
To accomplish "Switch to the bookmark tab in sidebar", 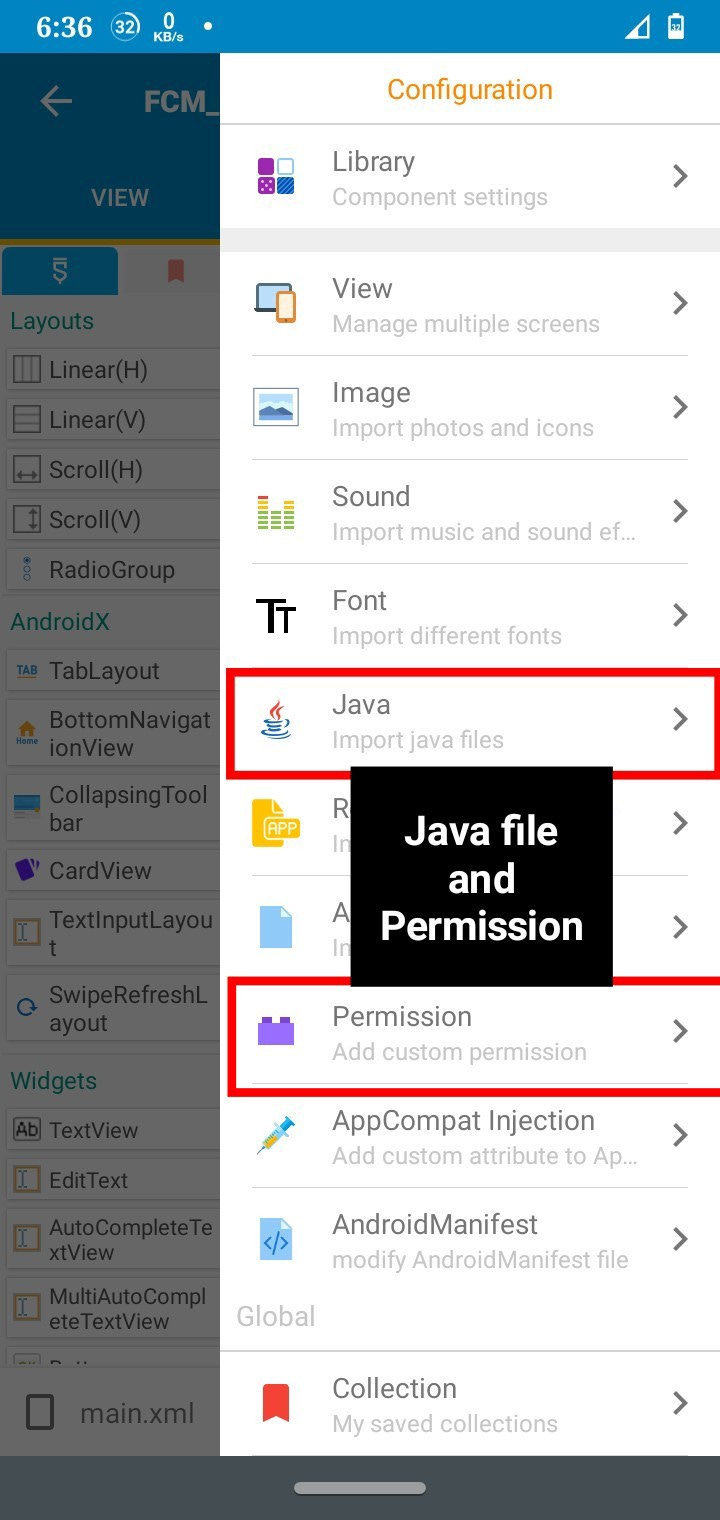I will coord(176,270).
